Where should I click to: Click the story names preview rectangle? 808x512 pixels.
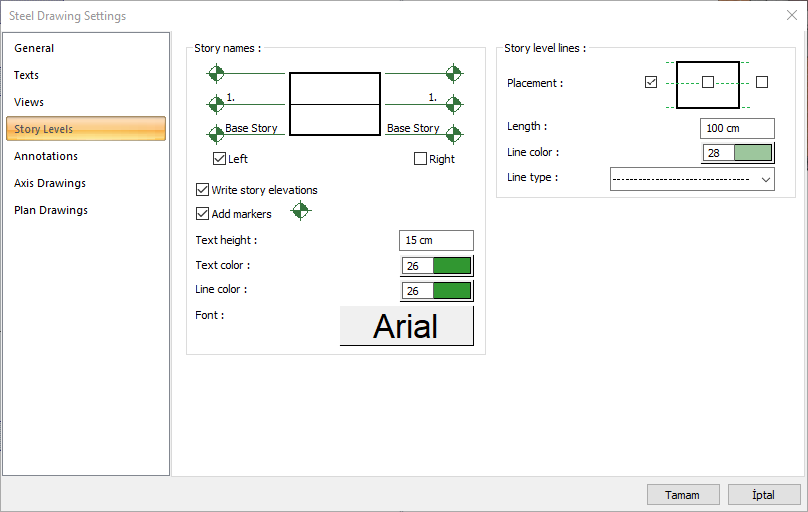(335, 104)
